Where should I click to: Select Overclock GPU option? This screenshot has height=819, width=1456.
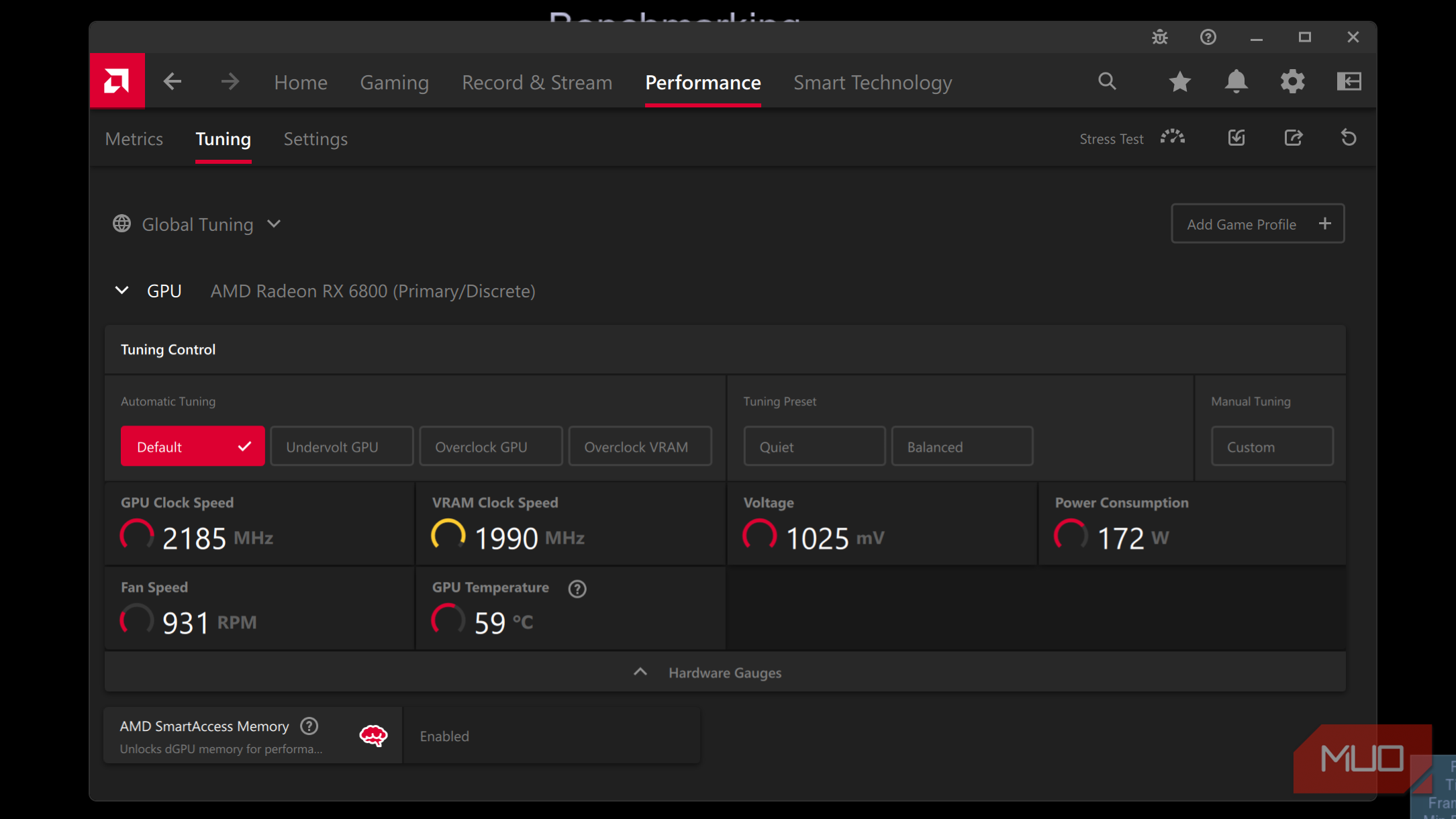click(x=491, y=446)
